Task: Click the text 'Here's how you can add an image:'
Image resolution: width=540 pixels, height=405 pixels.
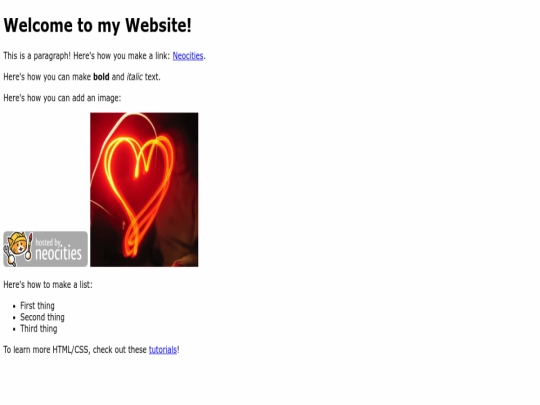Action: pos(62,98)
